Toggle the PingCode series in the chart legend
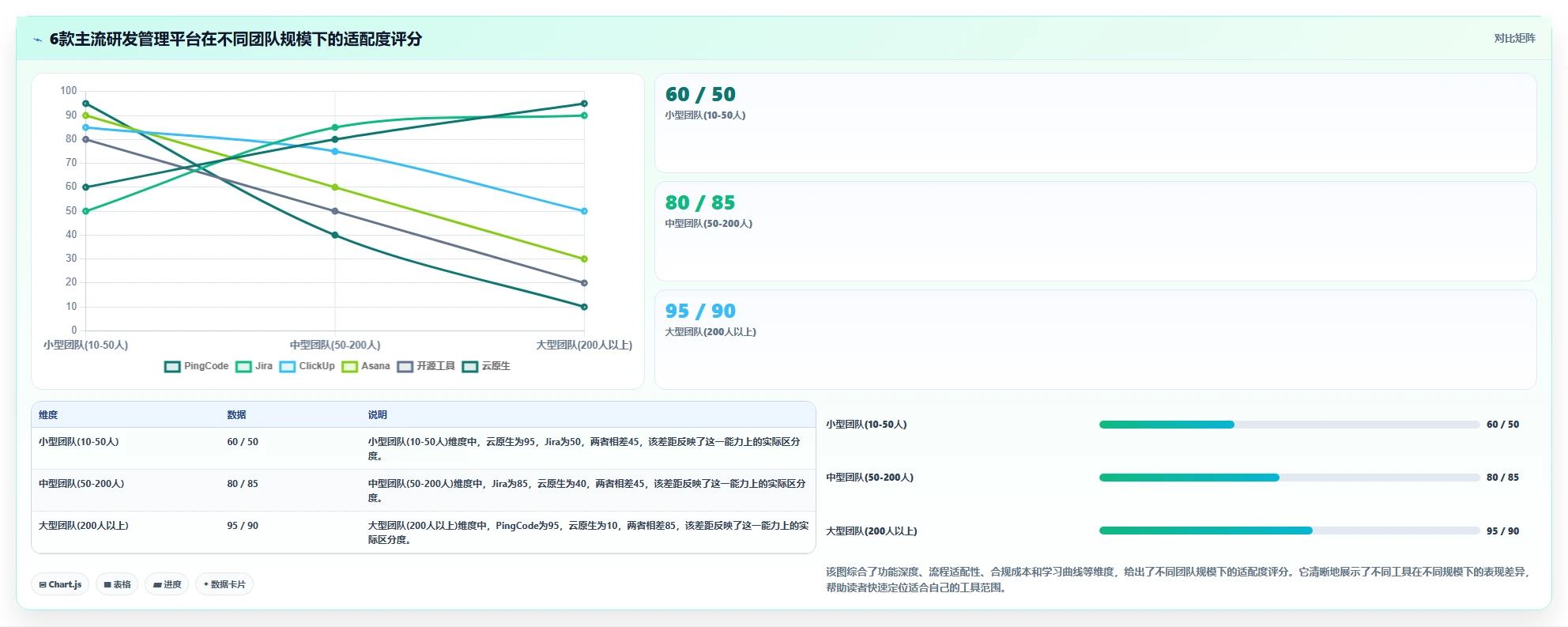1568x627 pixels. pos(197,366)
